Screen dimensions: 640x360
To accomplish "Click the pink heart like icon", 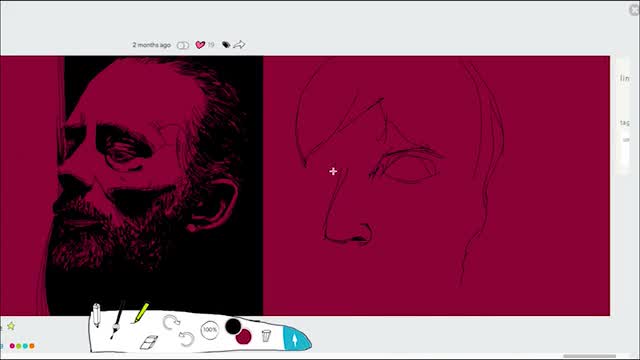I will tap(200, 45).
